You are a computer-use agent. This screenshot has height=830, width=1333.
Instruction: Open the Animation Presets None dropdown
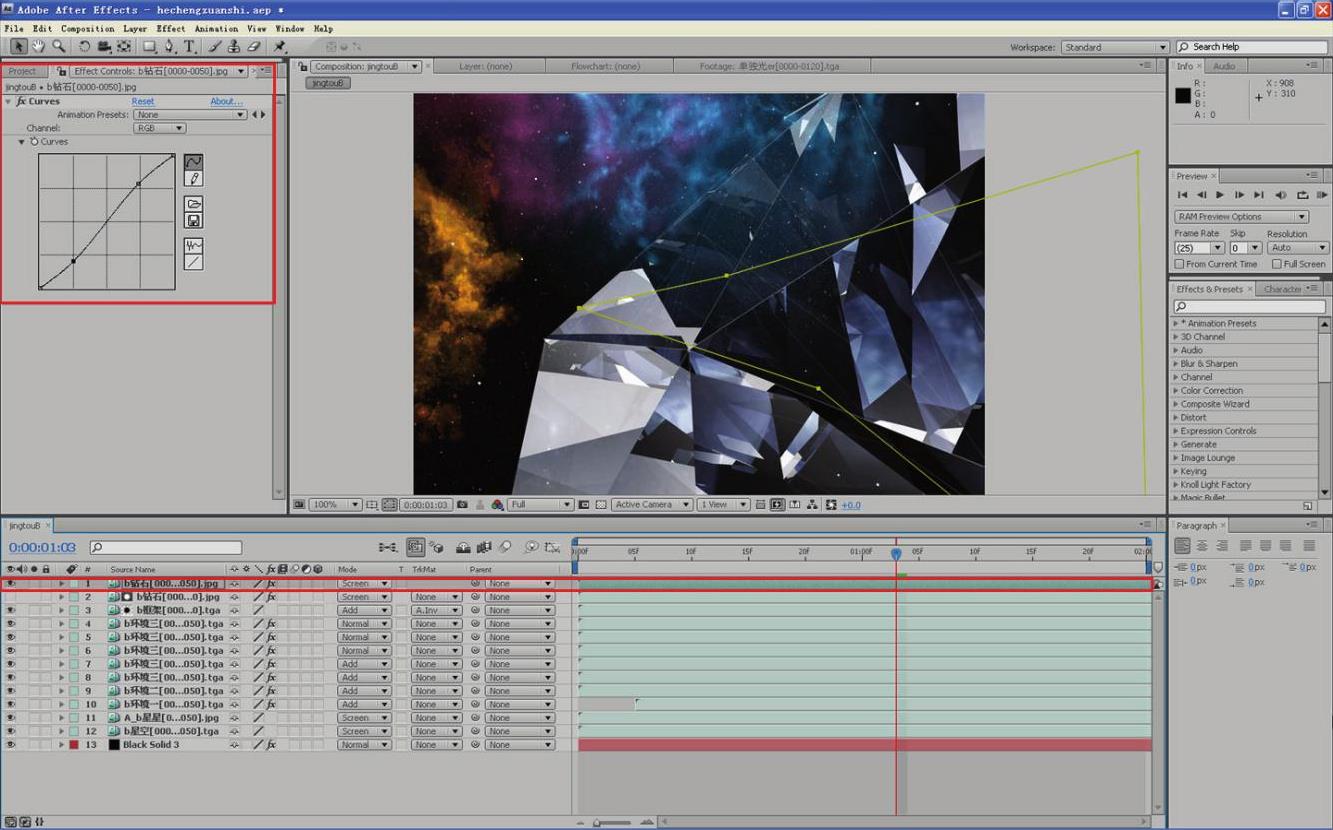[x=189, y=115]
